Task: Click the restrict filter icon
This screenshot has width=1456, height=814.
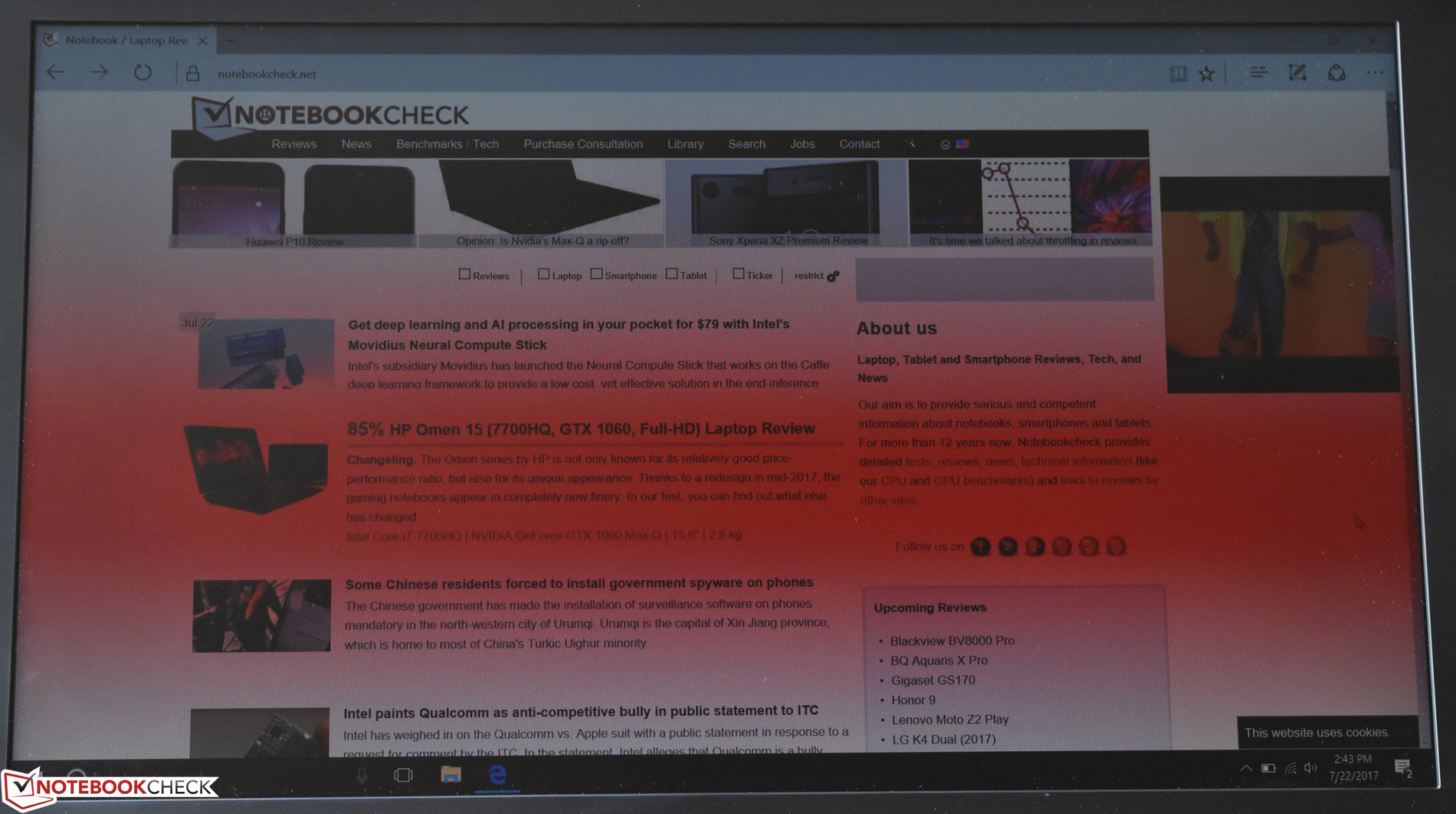Action: click(833, 276)
